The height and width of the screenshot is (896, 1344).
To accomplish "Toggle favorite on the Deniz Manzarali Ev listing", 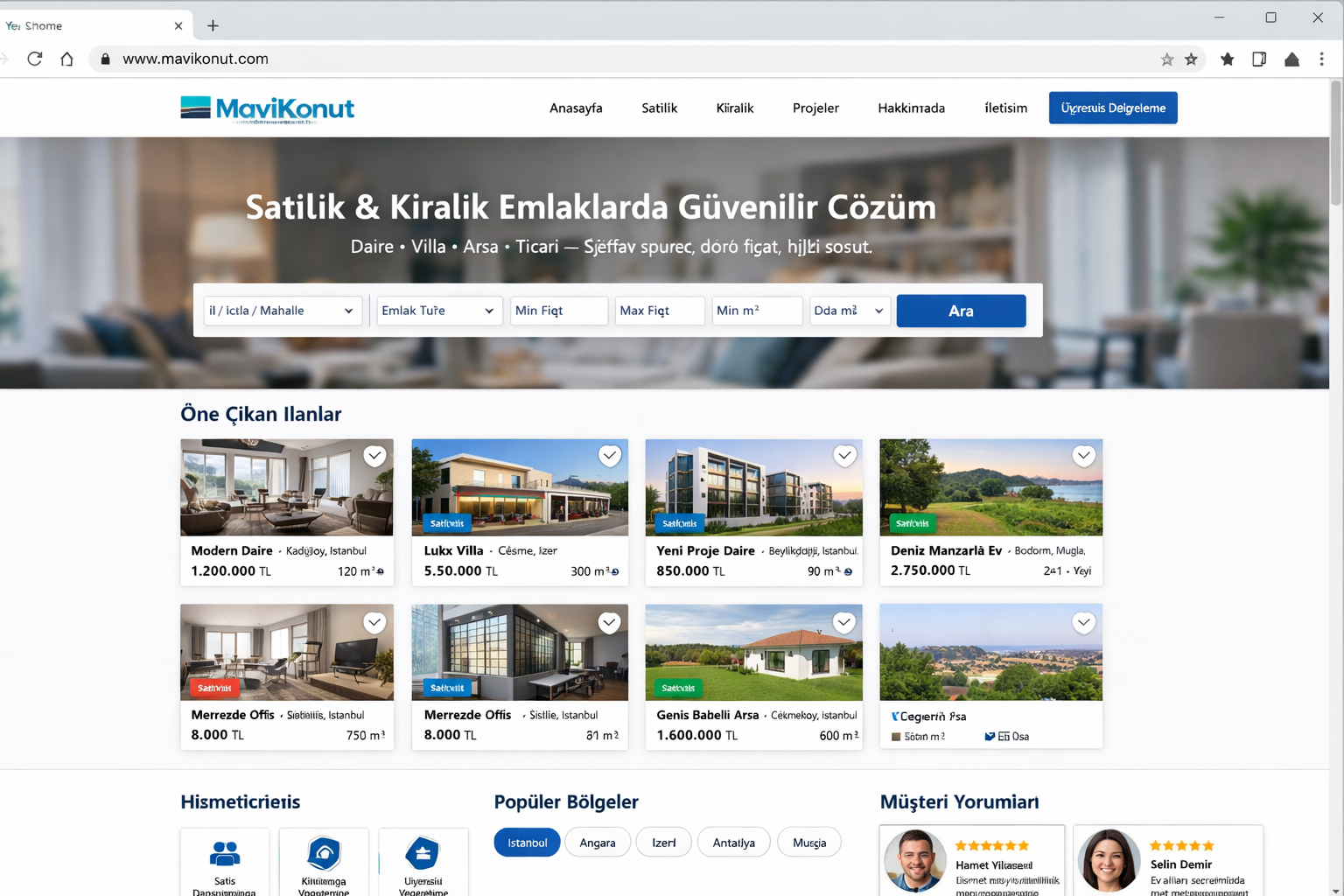I will tap(1083, 456).
